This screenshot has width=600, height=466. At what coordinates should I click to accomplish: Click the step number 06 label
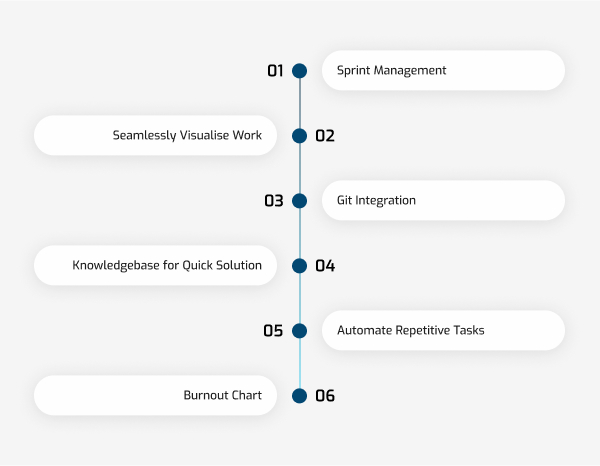point(325,396)
